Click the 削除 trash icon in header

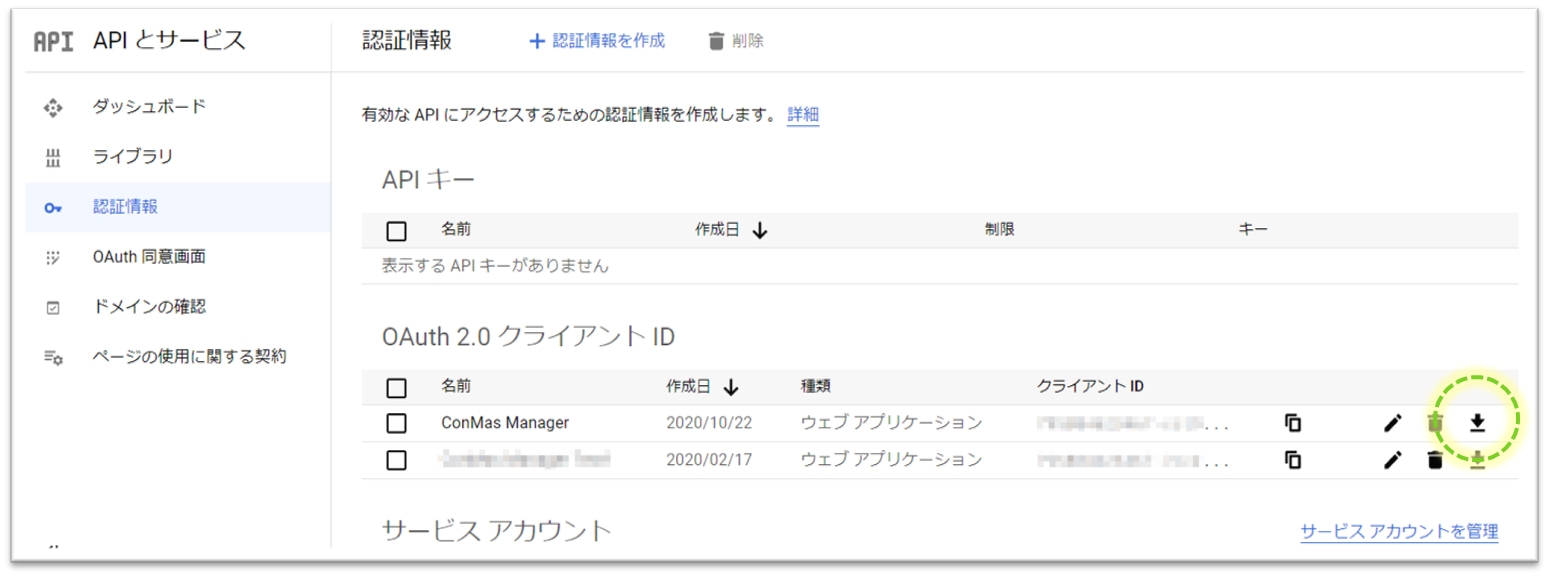716,41
